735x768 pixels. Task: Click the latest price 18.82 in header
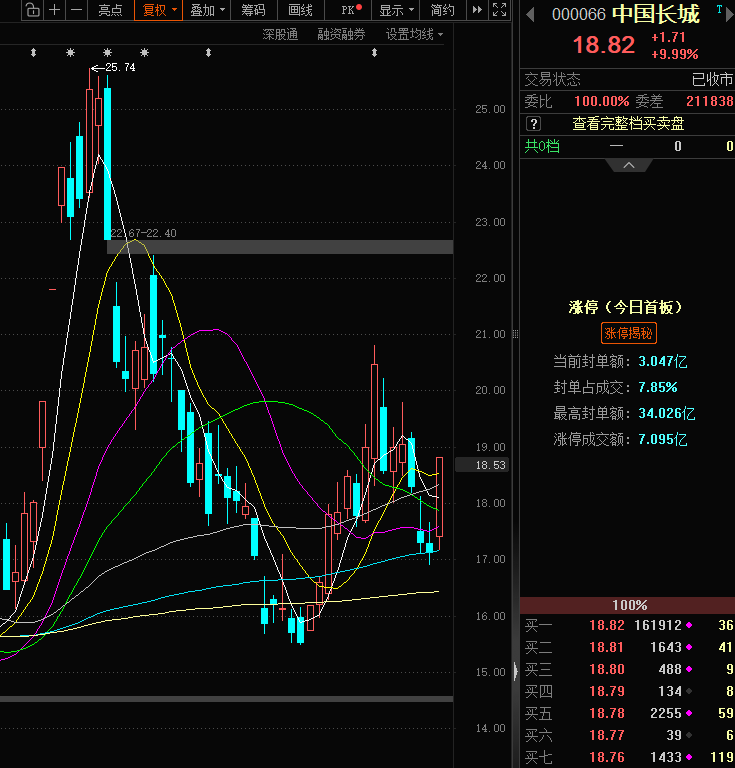[x=604, y=45]
